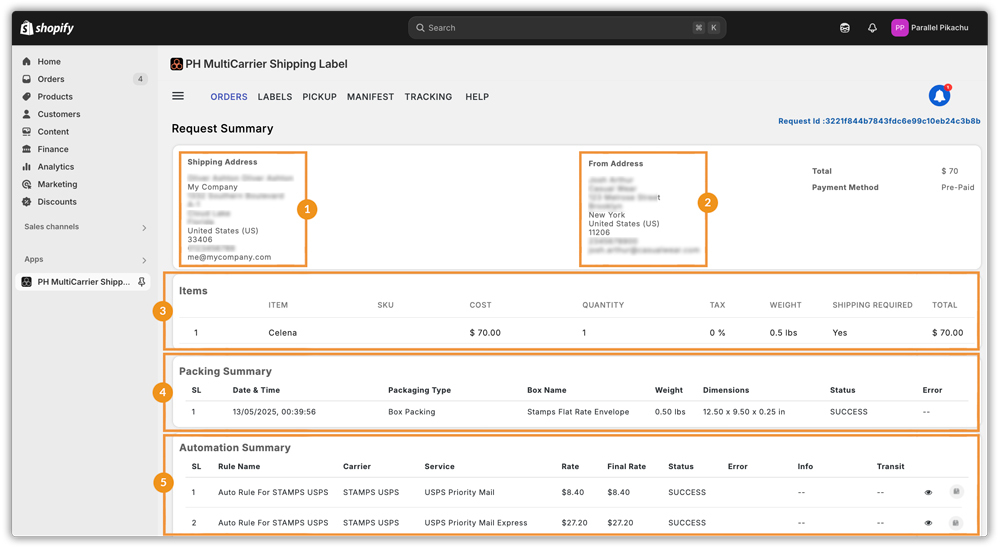Click the Request Id link

[879, 121]
